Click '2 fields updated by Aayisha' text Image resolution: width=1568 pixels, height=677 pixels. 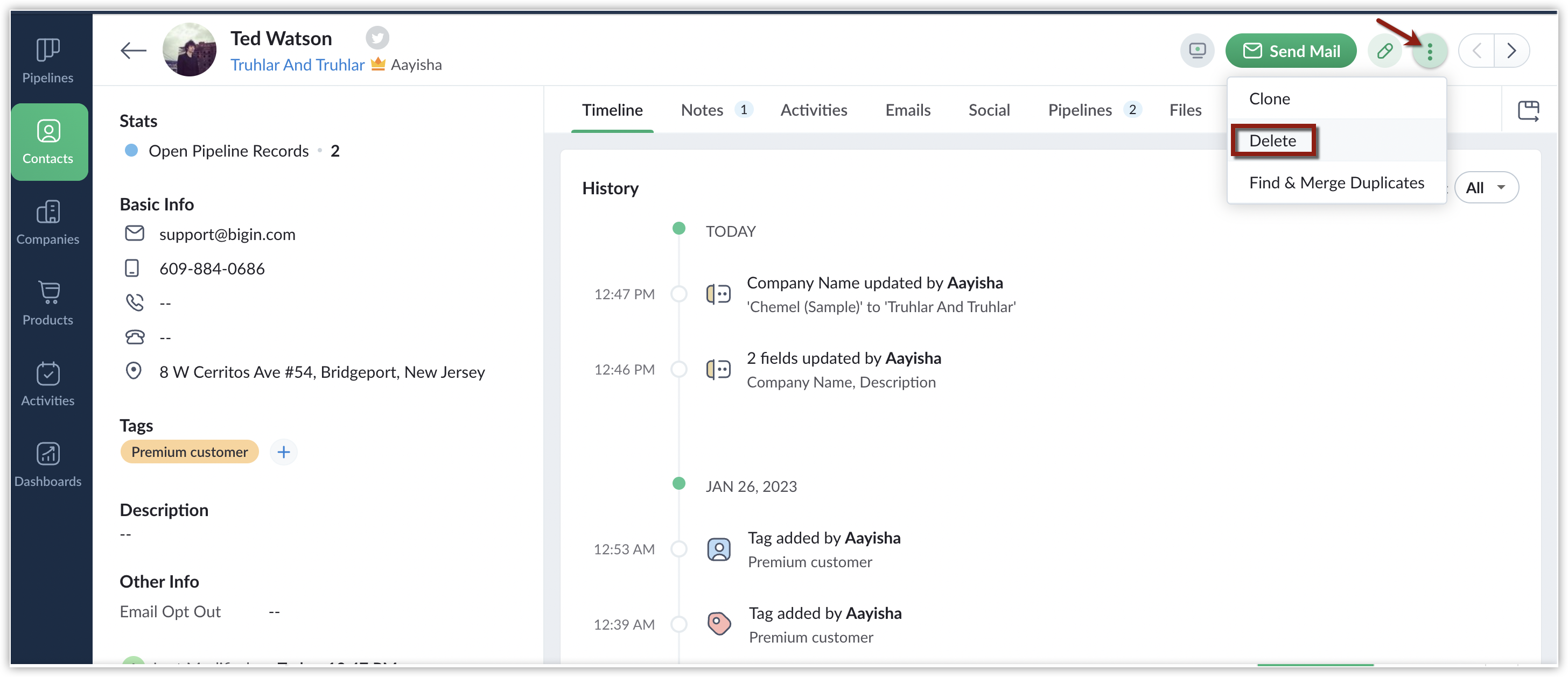point(844,358)
